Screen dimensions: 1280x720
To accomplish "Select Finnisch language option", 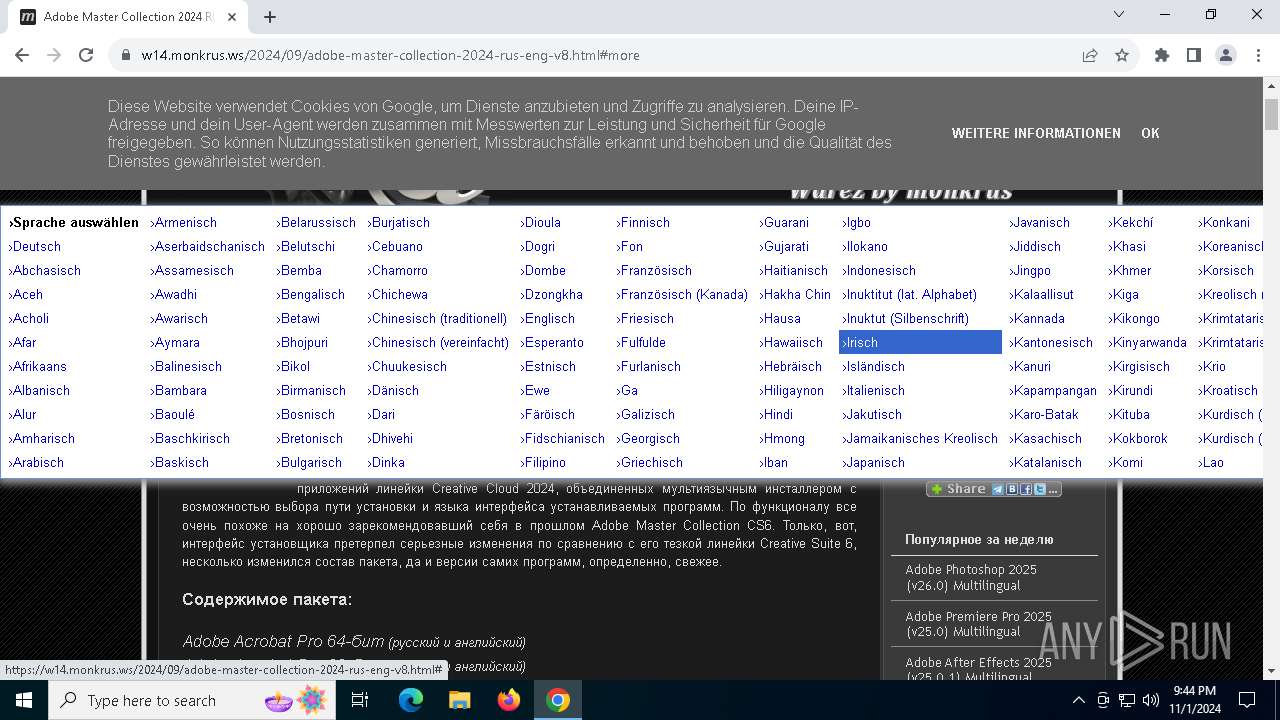I will click(x=643, y=222).
